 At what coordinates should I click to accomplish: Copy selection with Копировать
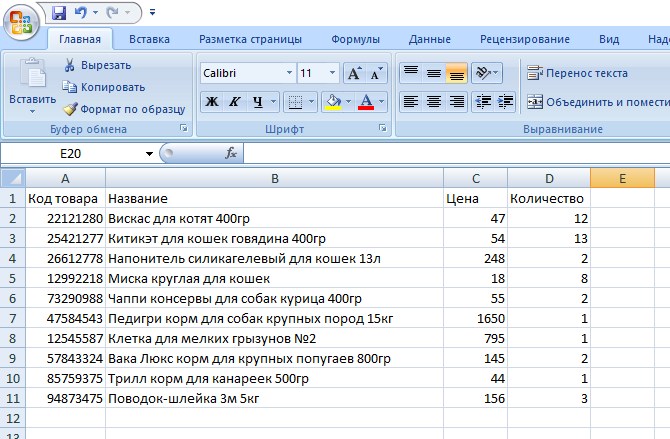pos(104,87)
